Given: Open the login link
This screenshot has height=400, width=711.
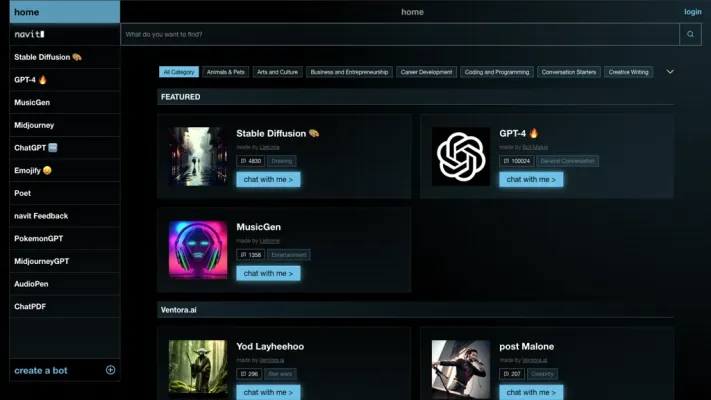Looking at the screenshot, I should click(x=692, y=12).
